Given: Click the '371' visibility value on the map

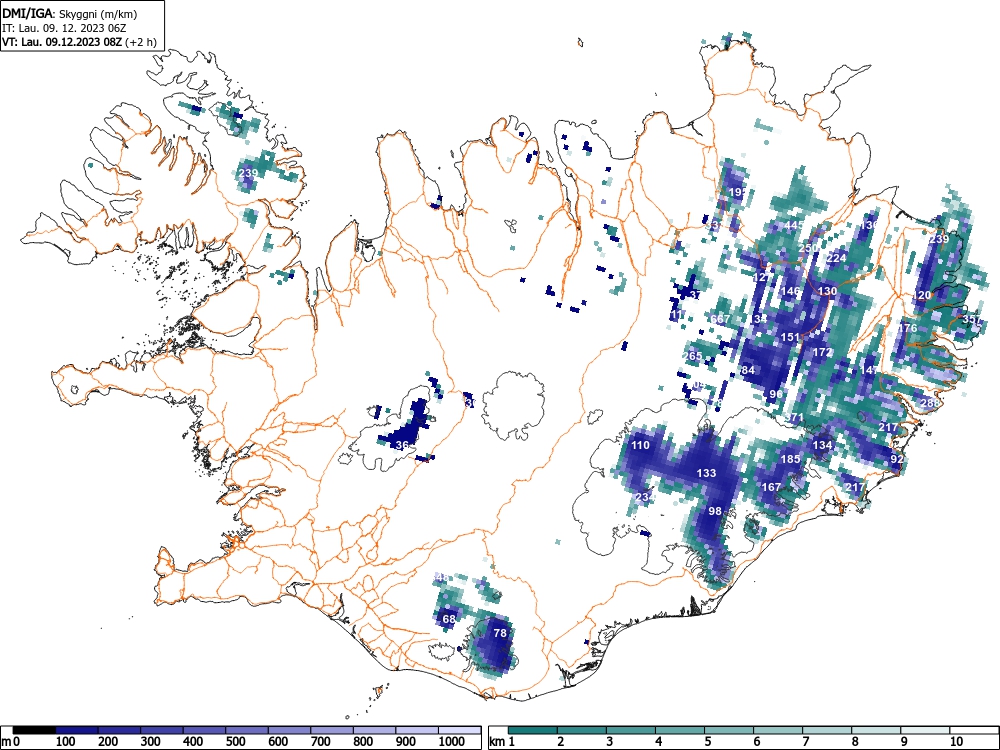Looking at the screenshot, I should pos(794,418).
